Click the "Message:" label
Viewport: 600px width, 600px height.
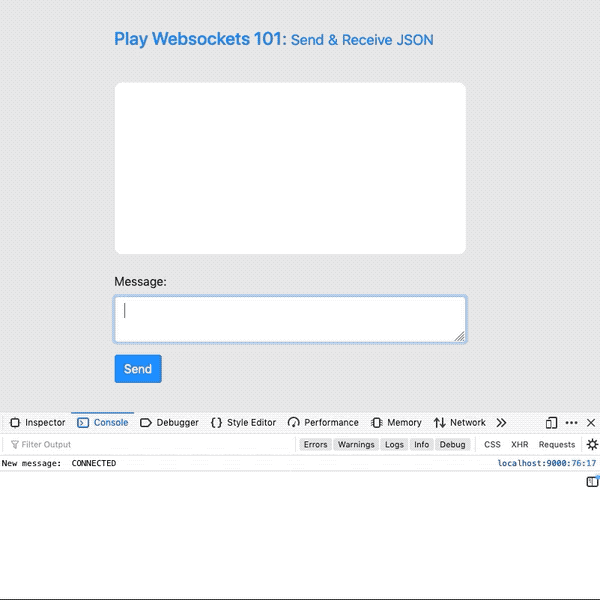(140, 281)
